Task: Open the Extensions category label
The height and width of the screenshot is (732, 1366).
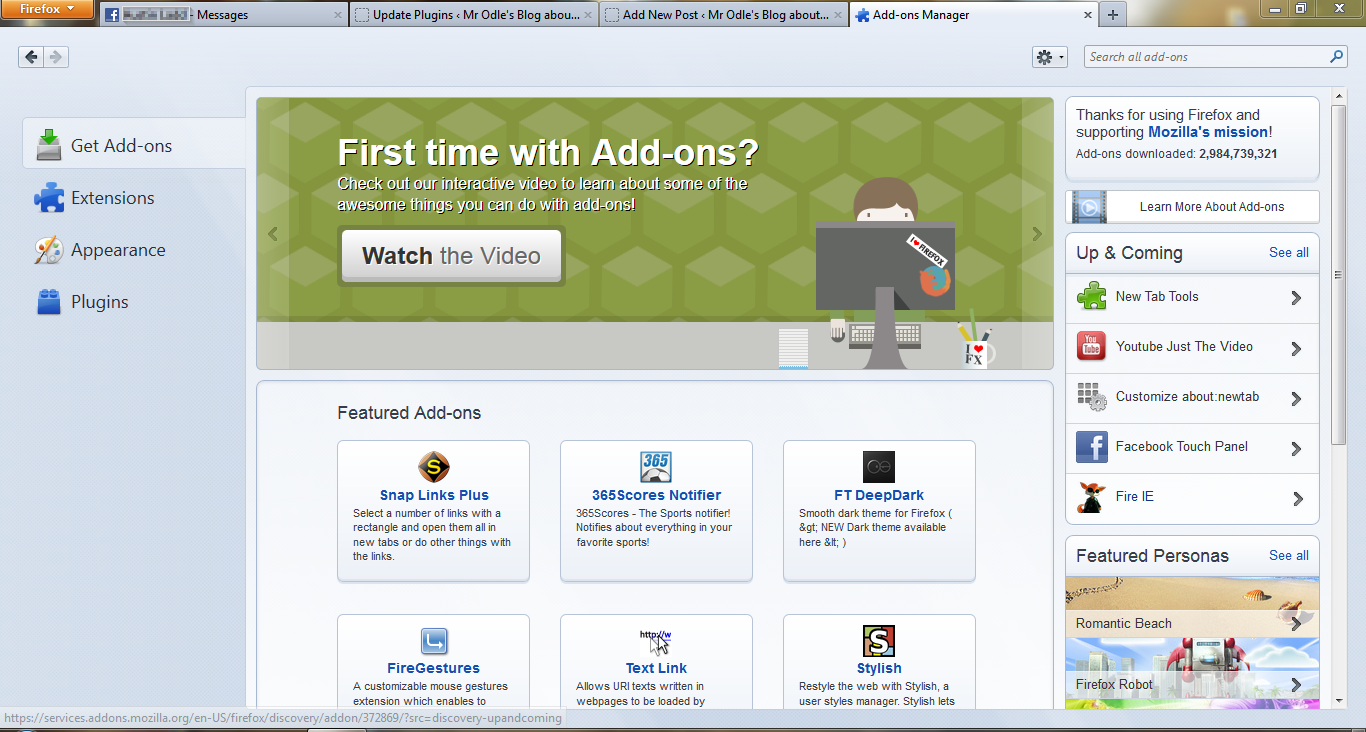Action: [x=113, y=198]
